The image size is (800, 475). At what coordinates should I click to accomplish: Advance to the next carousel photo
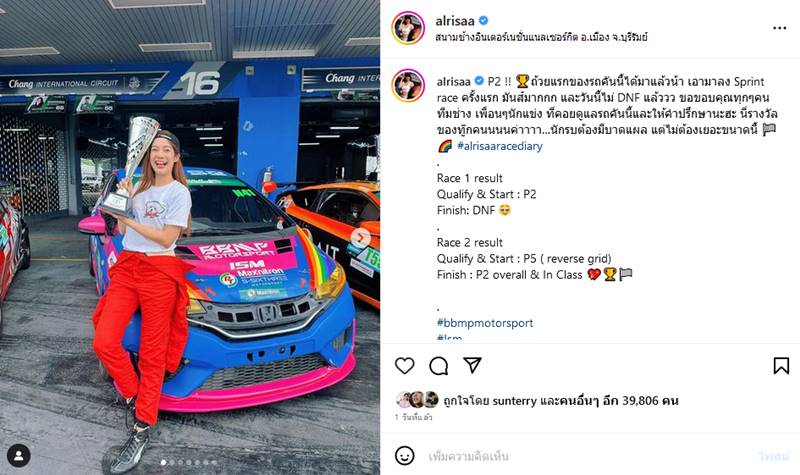point(362,237)
